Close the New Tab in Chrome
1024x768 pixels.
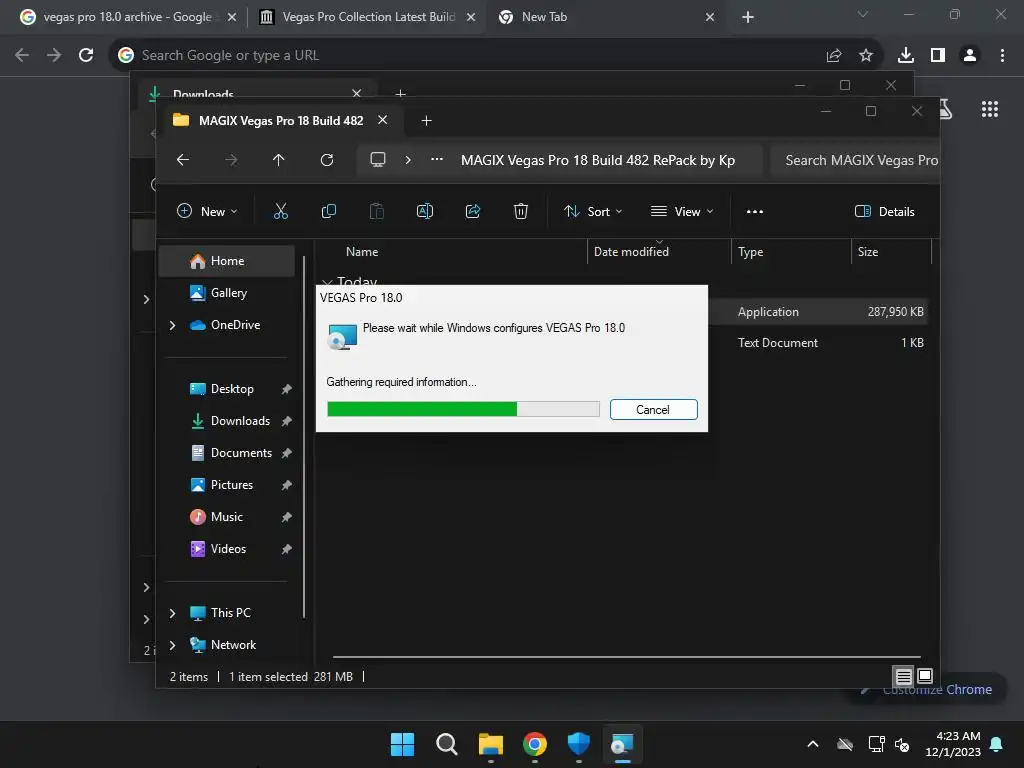[710, 17]
